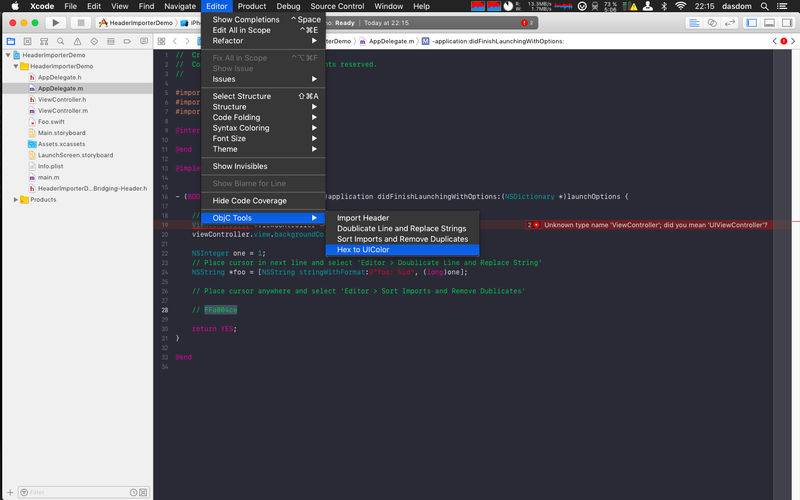Expand the Products folder
The image size is (800, 500).
point(16,199)
